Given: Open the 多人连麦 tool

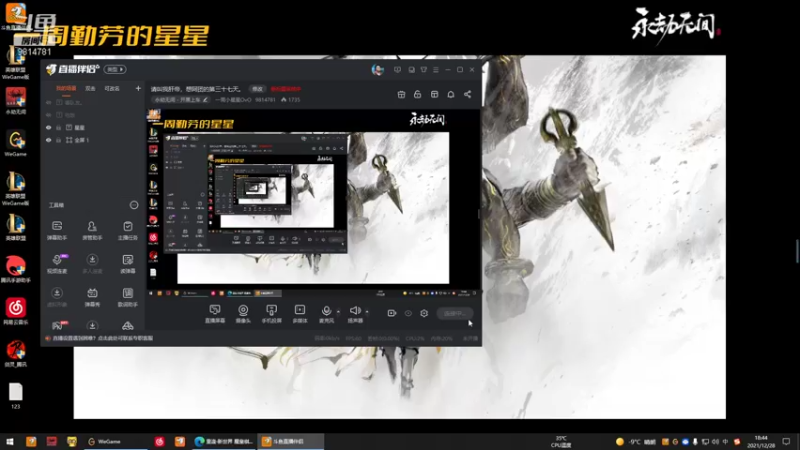Looking at the screenshot, I should [x=92, y=264].
